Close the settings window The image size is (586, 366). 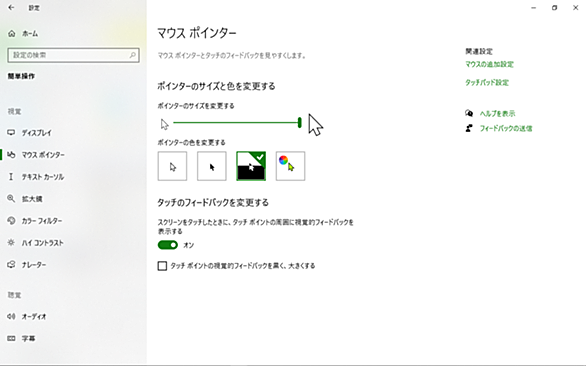tap(576, 7)
